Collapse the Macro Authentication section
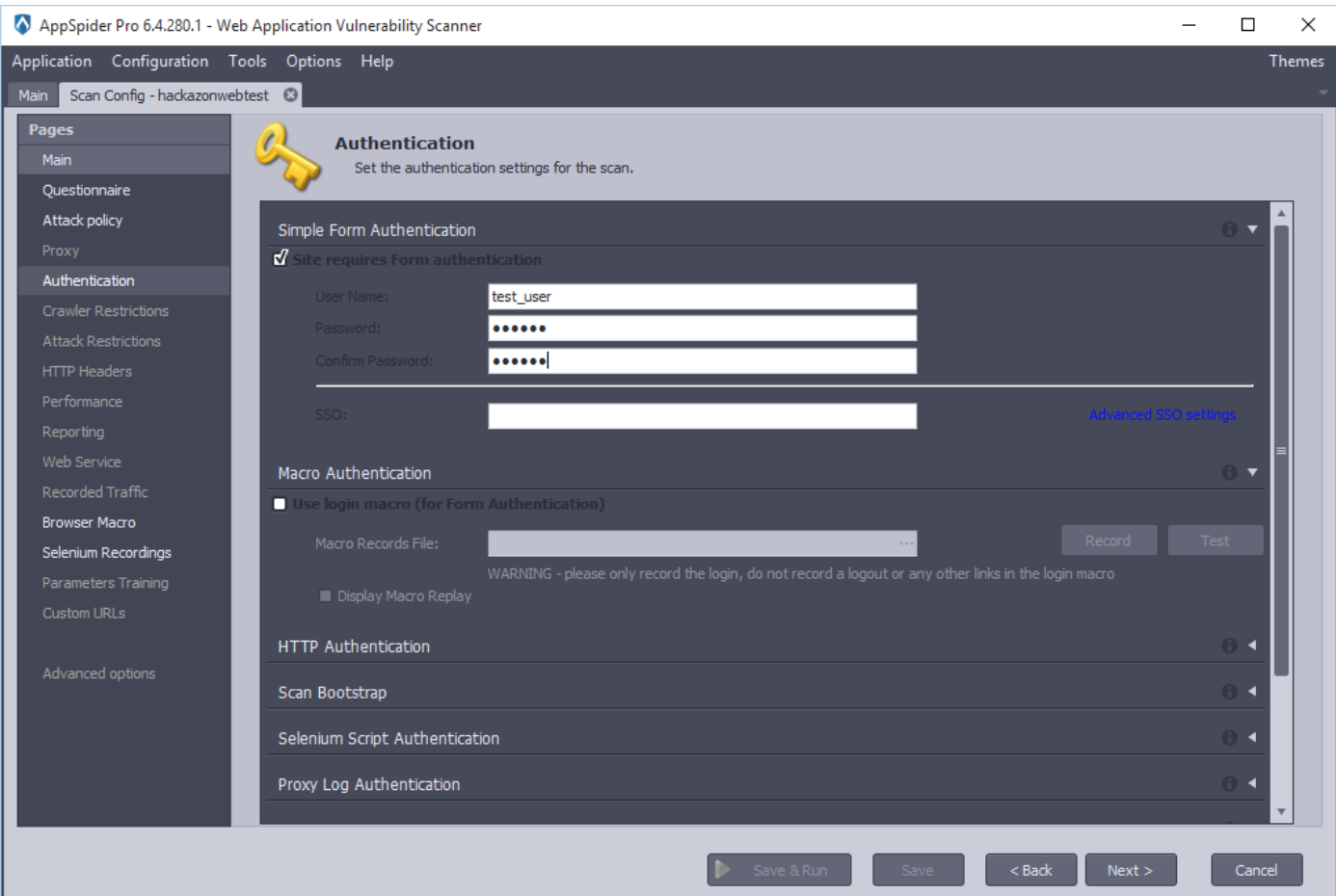The width and height of the screenshot is (1336, 896). tap(1252, 472)
